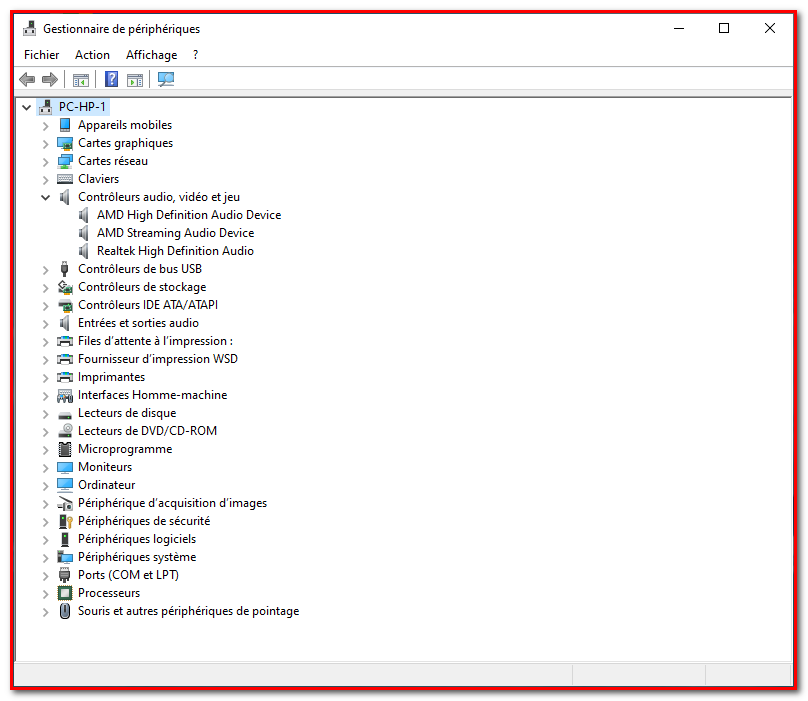808x701 pixels.
Task: Select Souris et autres périphériques de pointage
Action: click(188, 611)
